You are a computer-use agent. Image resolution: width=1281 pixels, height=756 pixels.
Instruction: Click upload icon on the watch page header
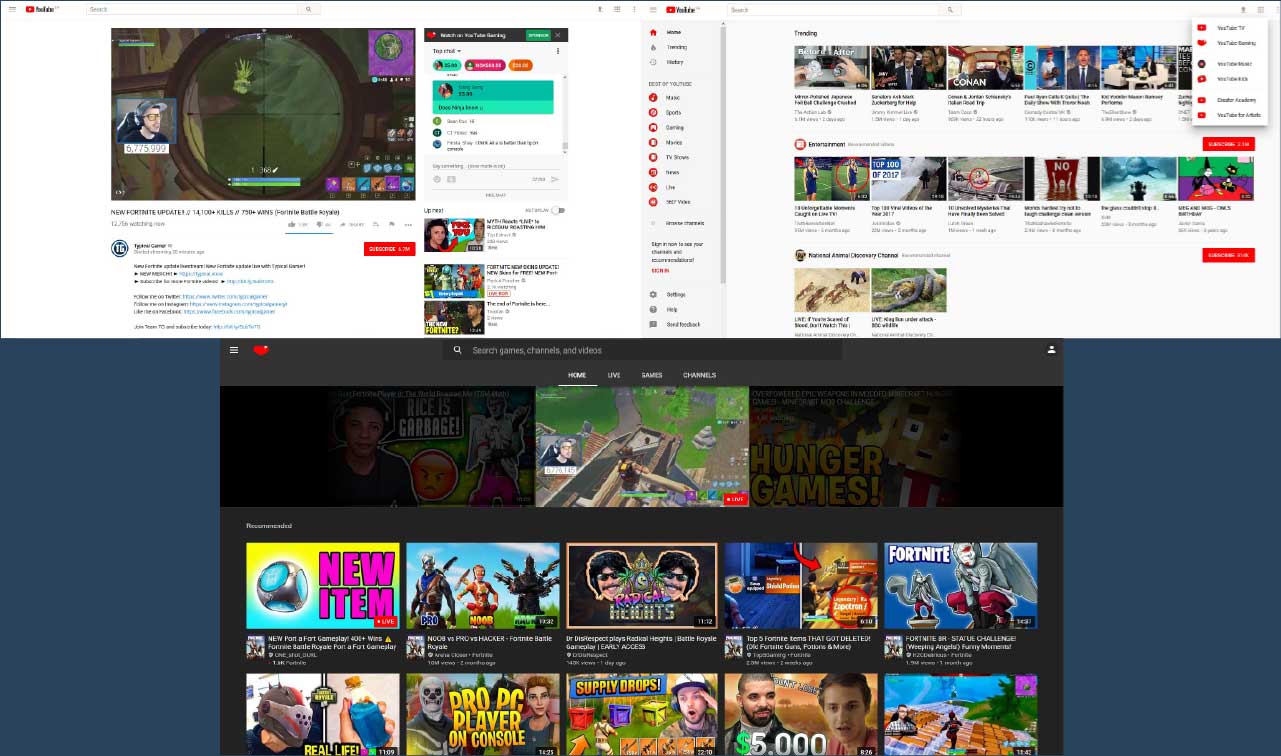pyautogui.click(x=599, y=9)
